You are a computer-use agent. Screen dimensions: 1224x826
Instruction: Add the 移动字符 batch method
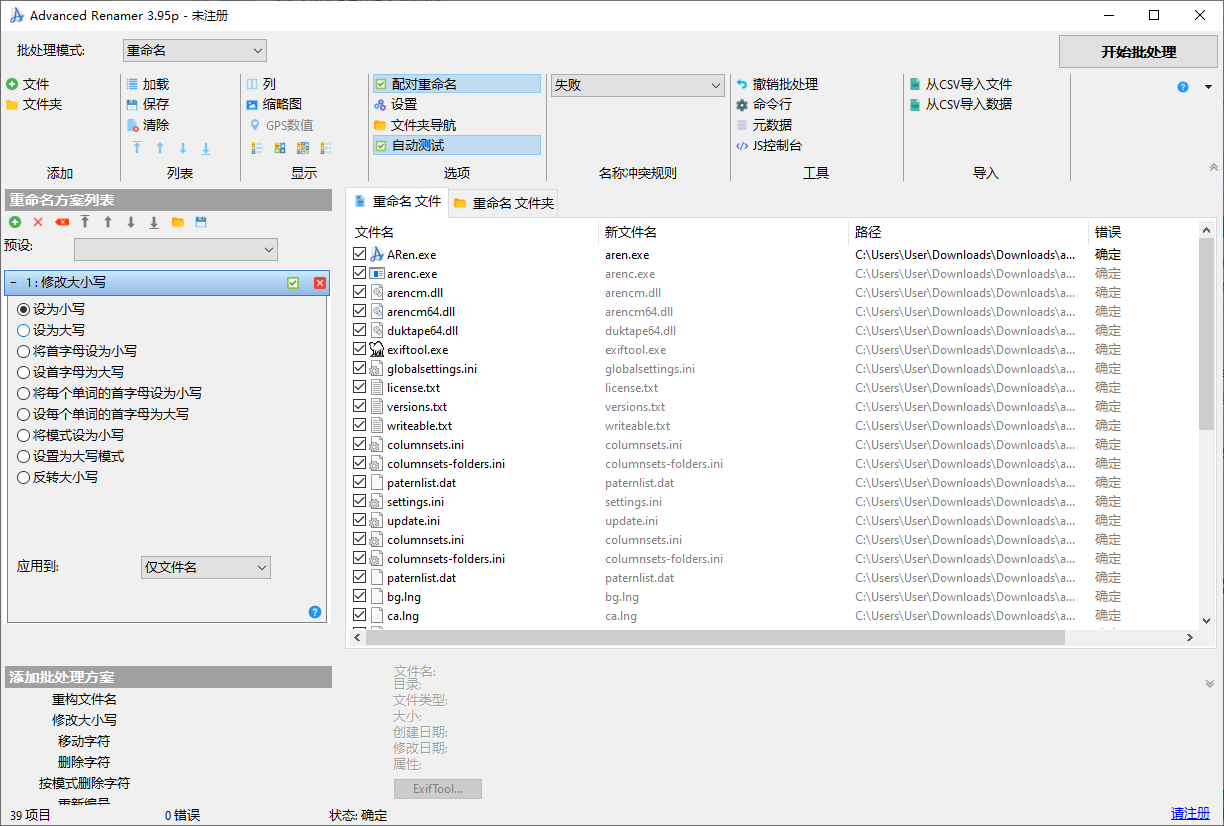pos(84,741)
